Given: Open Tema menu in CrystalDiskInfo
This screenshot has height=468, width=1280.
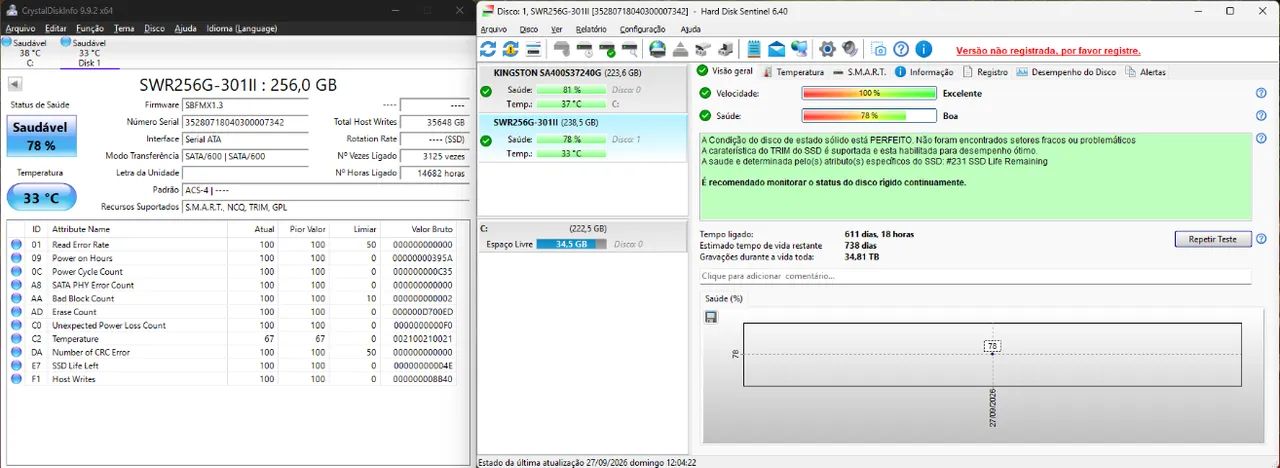Looking at the screenshot, I should point(124,28).
